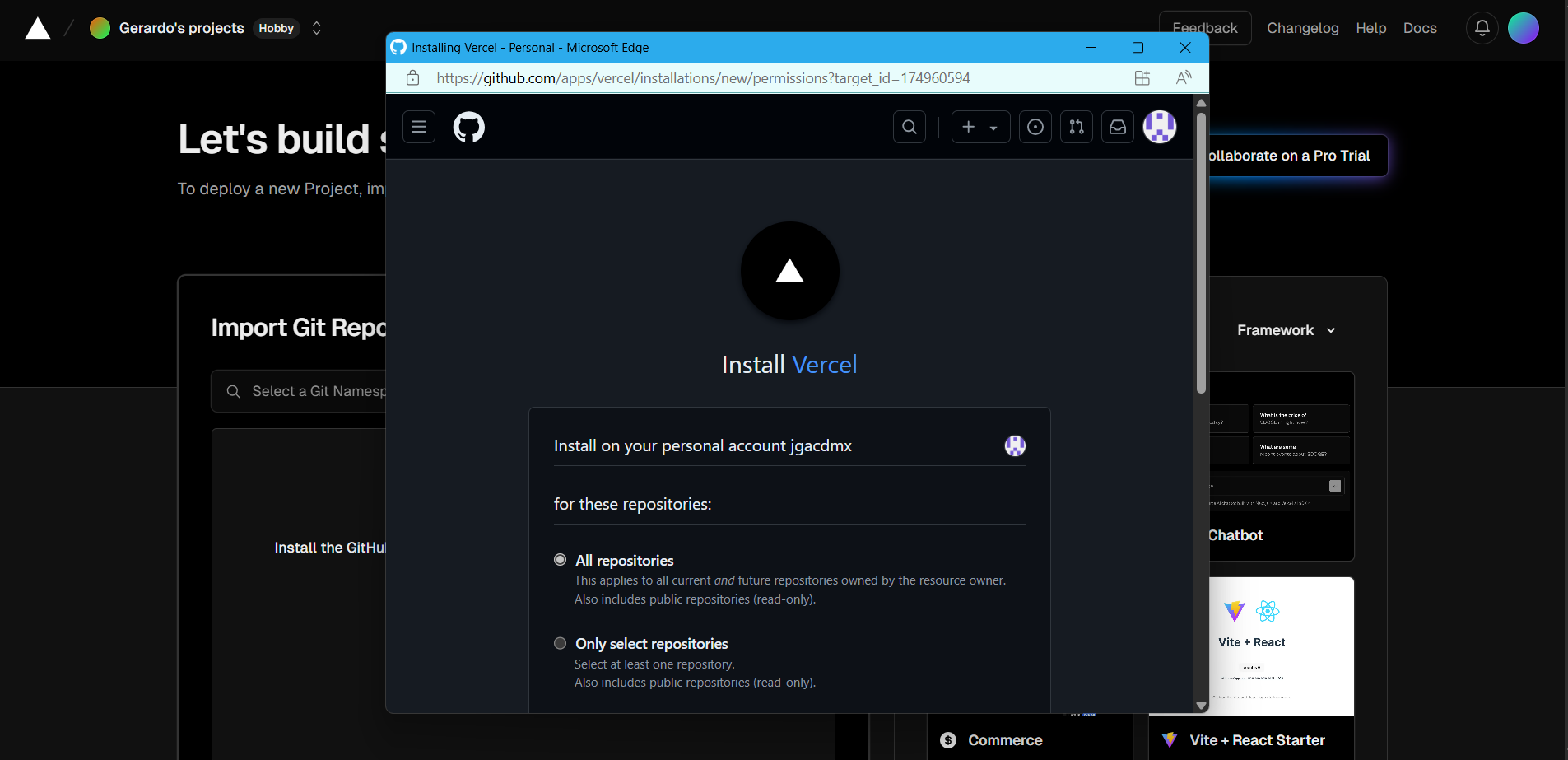This screenshot has height=760, width=1568.
Task: Expand the team switcher chevrons
Action: click(316, 28)
